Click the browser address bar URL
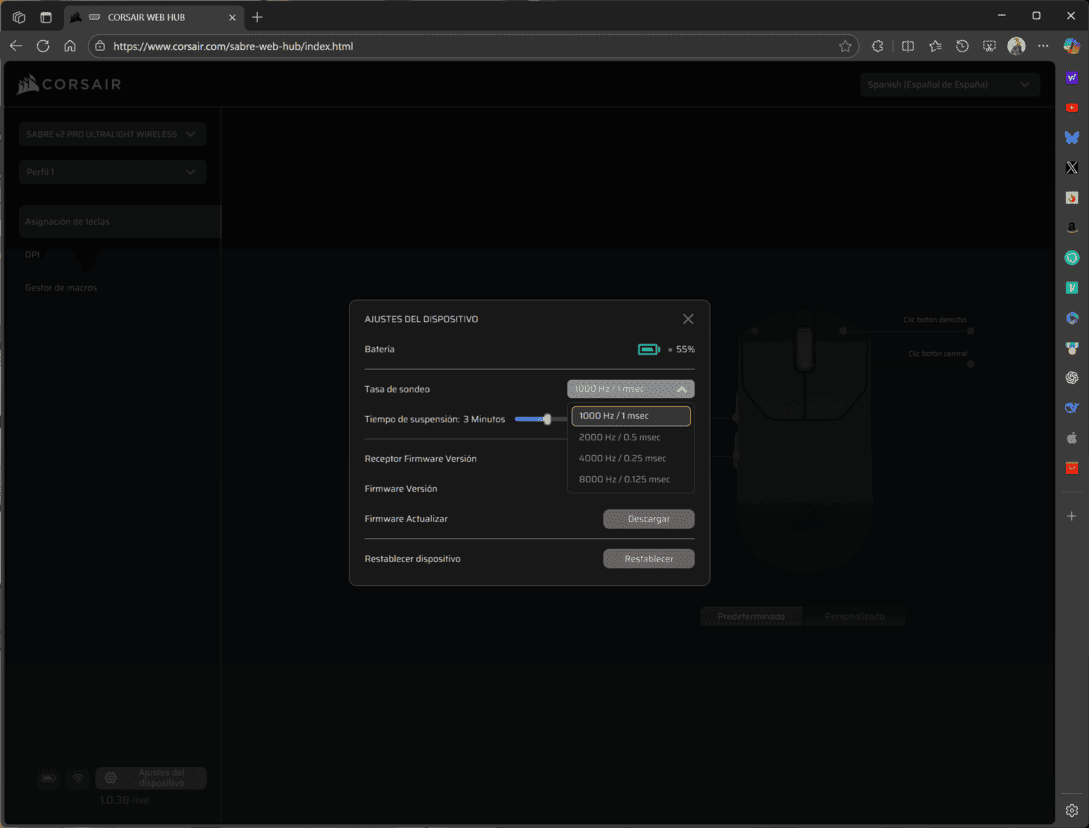Screen dimensions: 1089x828 [233, 46]
